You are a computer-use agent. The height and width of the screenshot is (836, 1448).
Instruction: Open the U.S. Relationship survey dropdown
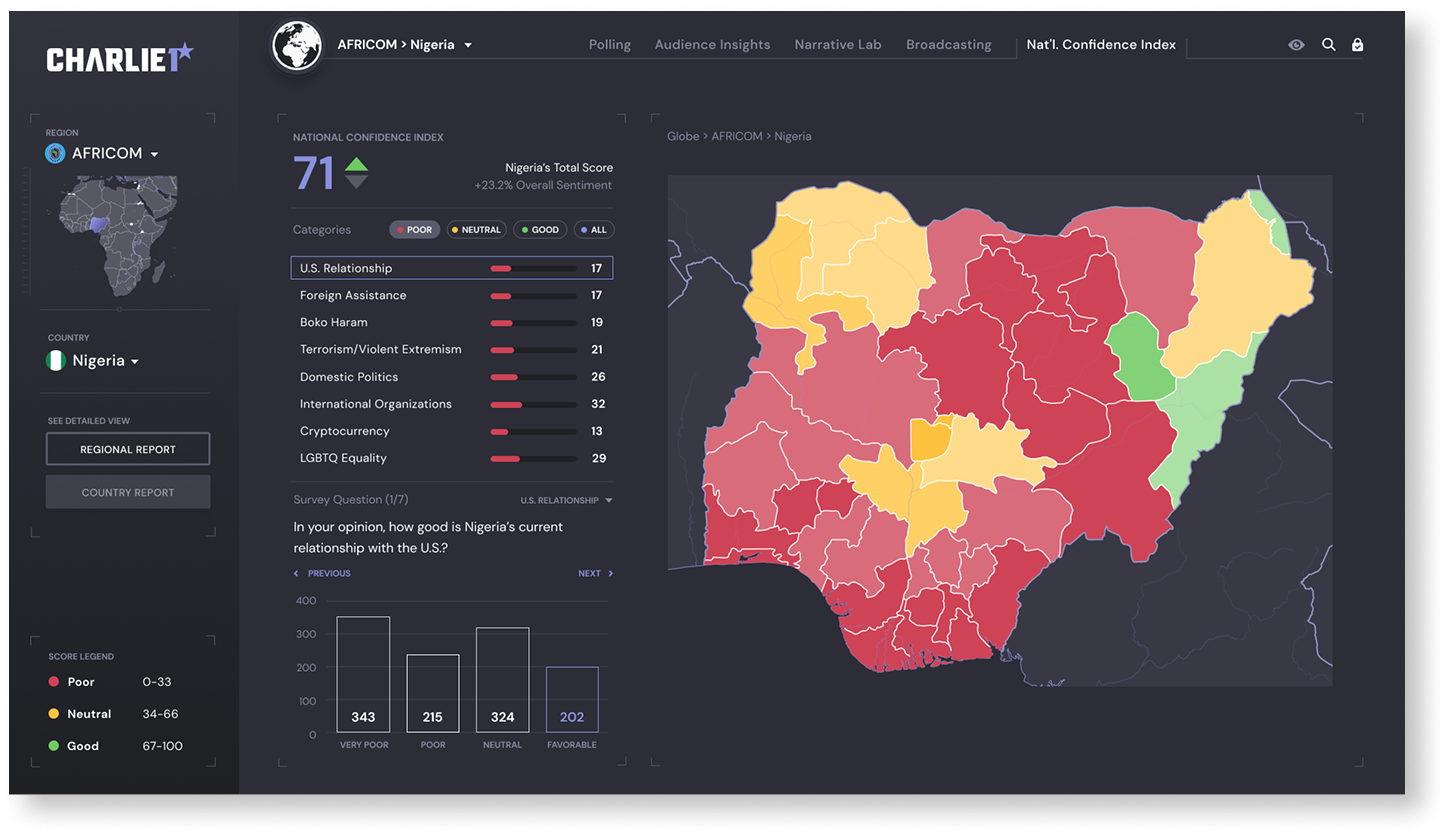(x=566, y=500)
